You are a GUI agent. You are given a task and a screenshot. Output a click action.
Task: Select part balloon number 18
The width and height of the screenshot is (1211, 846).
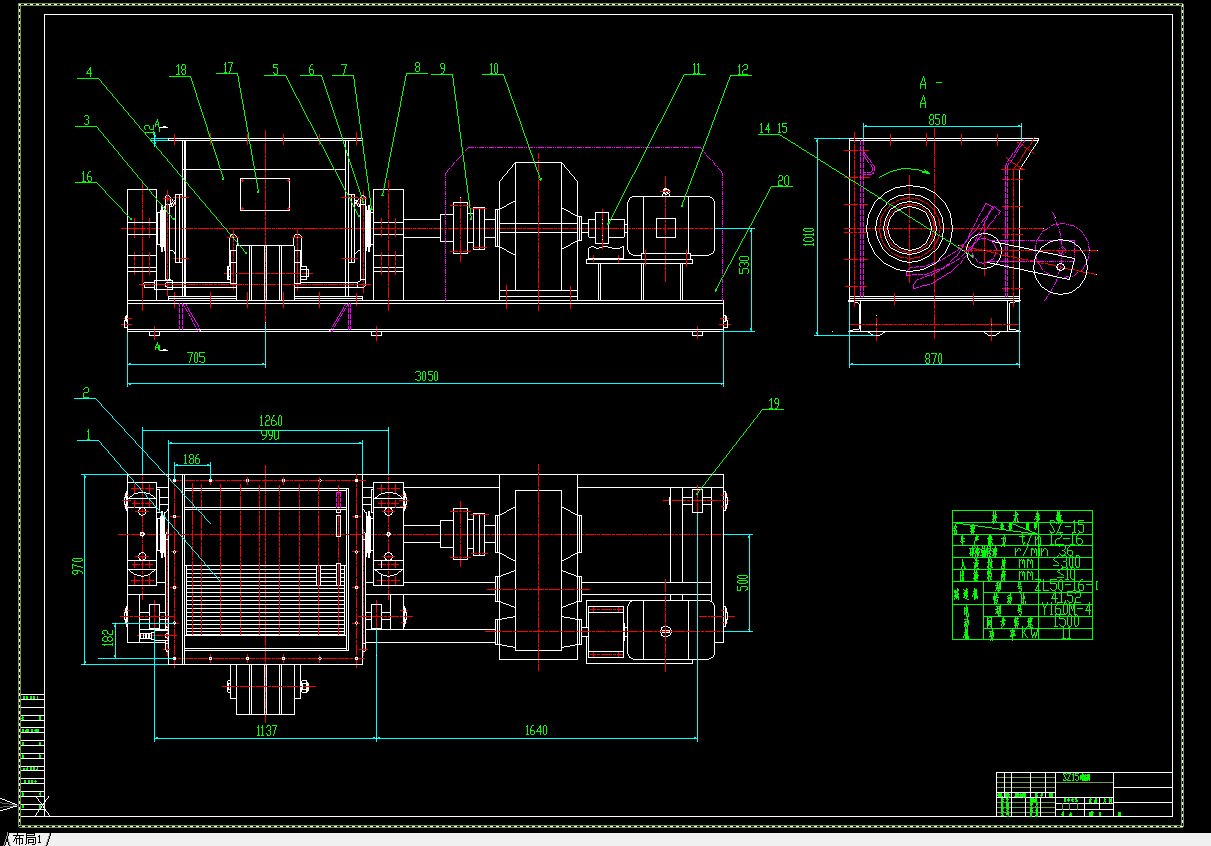181,70
